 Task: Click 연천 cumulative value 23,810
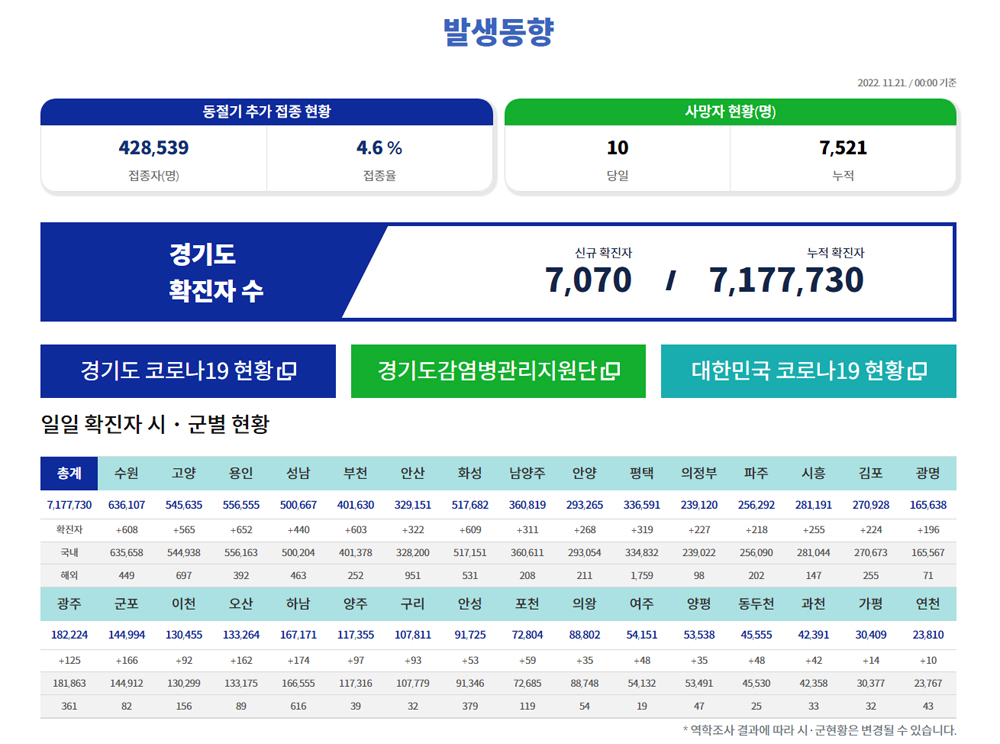click(928, 635)
